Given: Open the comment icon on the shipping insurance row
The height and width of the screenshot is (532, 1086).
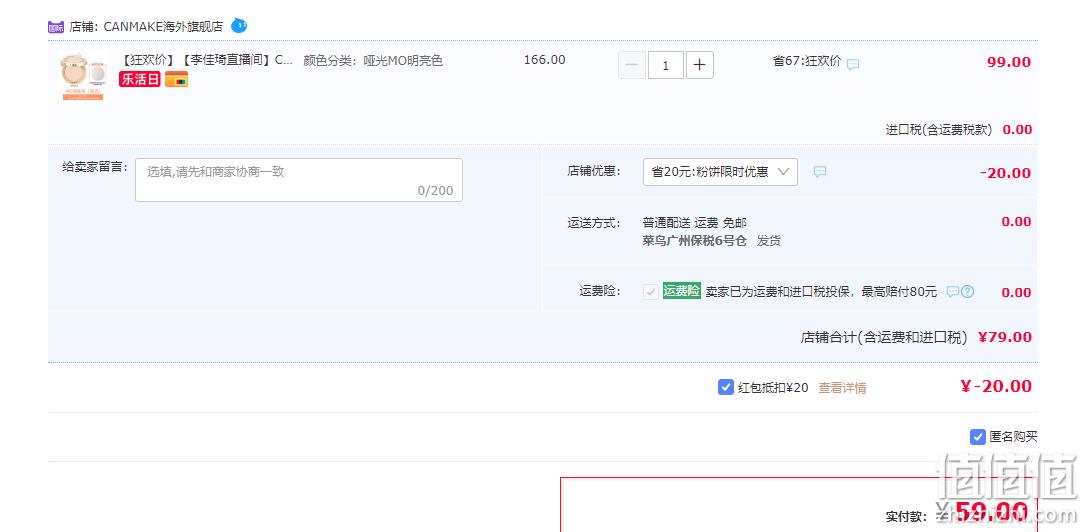Looking at the screenshot, I should pos(953,292).
